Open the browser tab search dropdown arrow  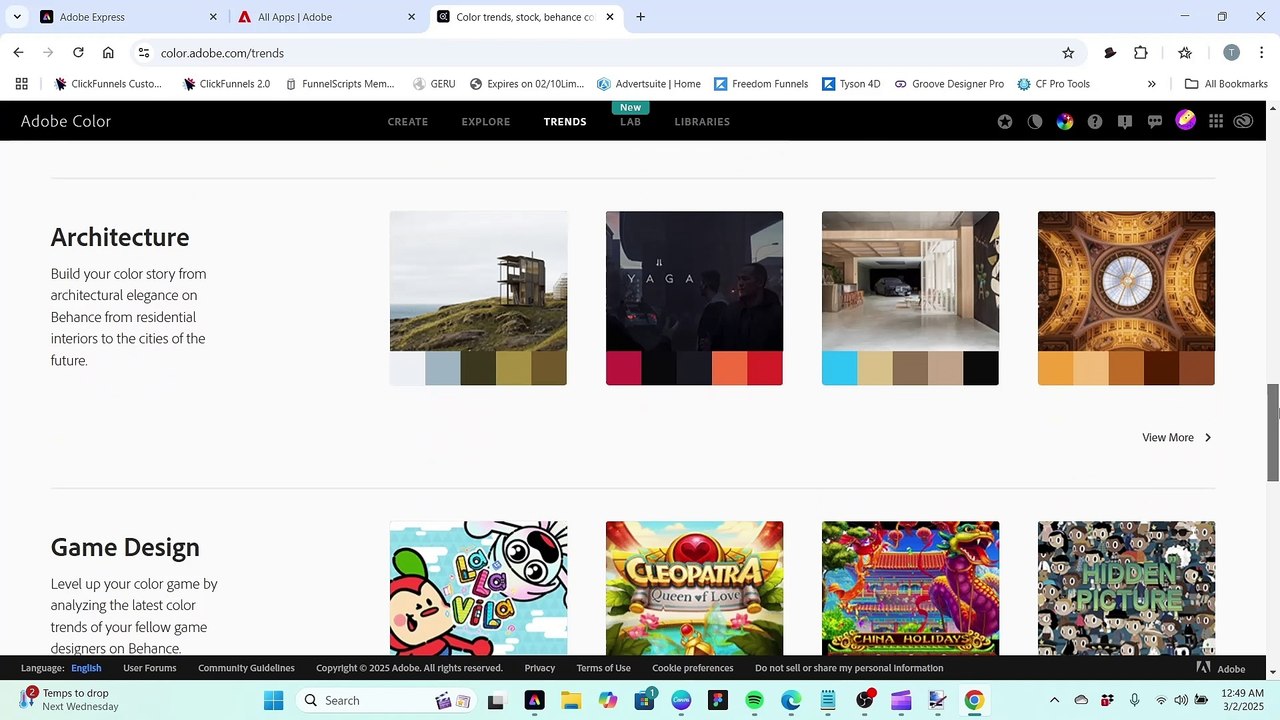pyautogui.click(x=17, y=17)
